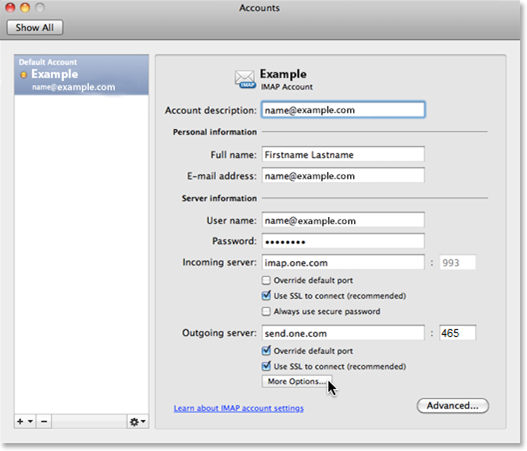Click the Incoming server field imap.one.com
This screenshot has height=451, width=527.
(343, 262)
